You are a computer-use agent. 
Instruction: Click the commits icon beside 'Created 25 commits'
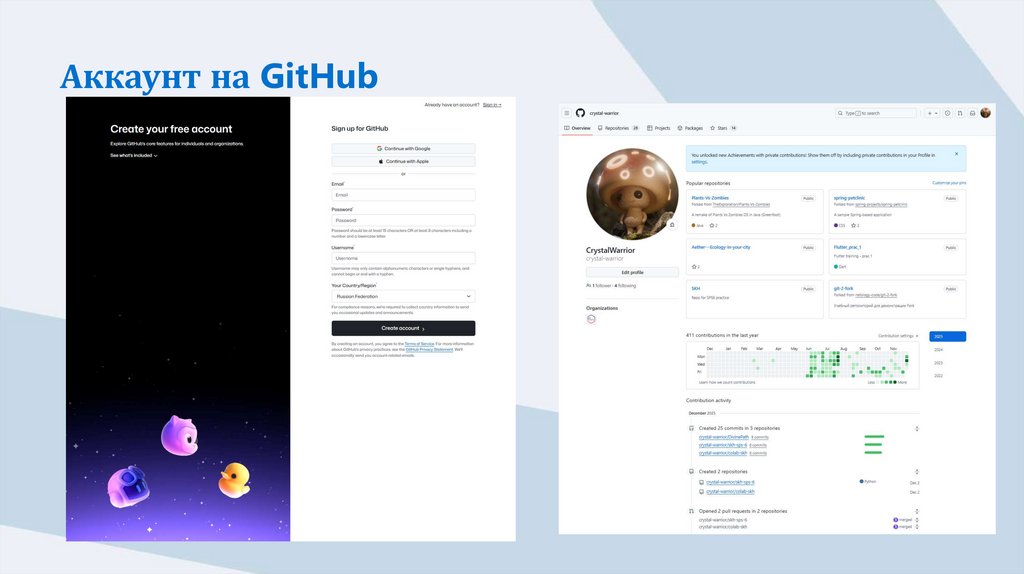tap(692, 428)
